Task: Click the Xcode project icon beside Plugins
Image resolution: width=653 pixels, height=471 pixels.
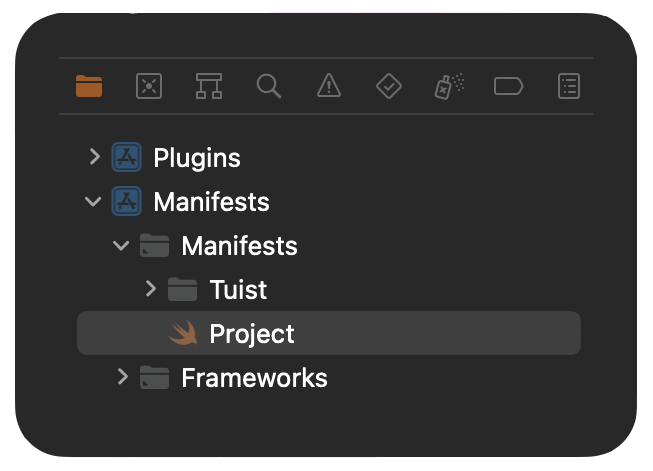Action: (x=126, y=158)
